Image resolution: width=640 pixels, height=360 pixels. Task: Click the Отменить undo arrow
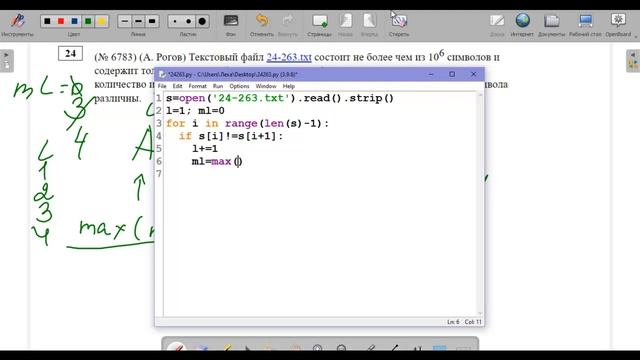pos(262,20)
